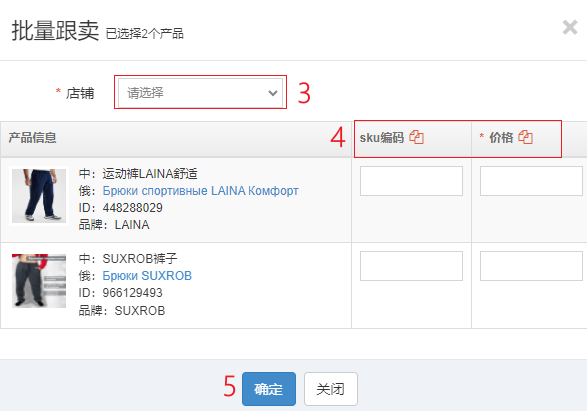This screenshot has width=587, height=411.
Task: Click the 产品信息 column header
Action: (x=33, y=138)
